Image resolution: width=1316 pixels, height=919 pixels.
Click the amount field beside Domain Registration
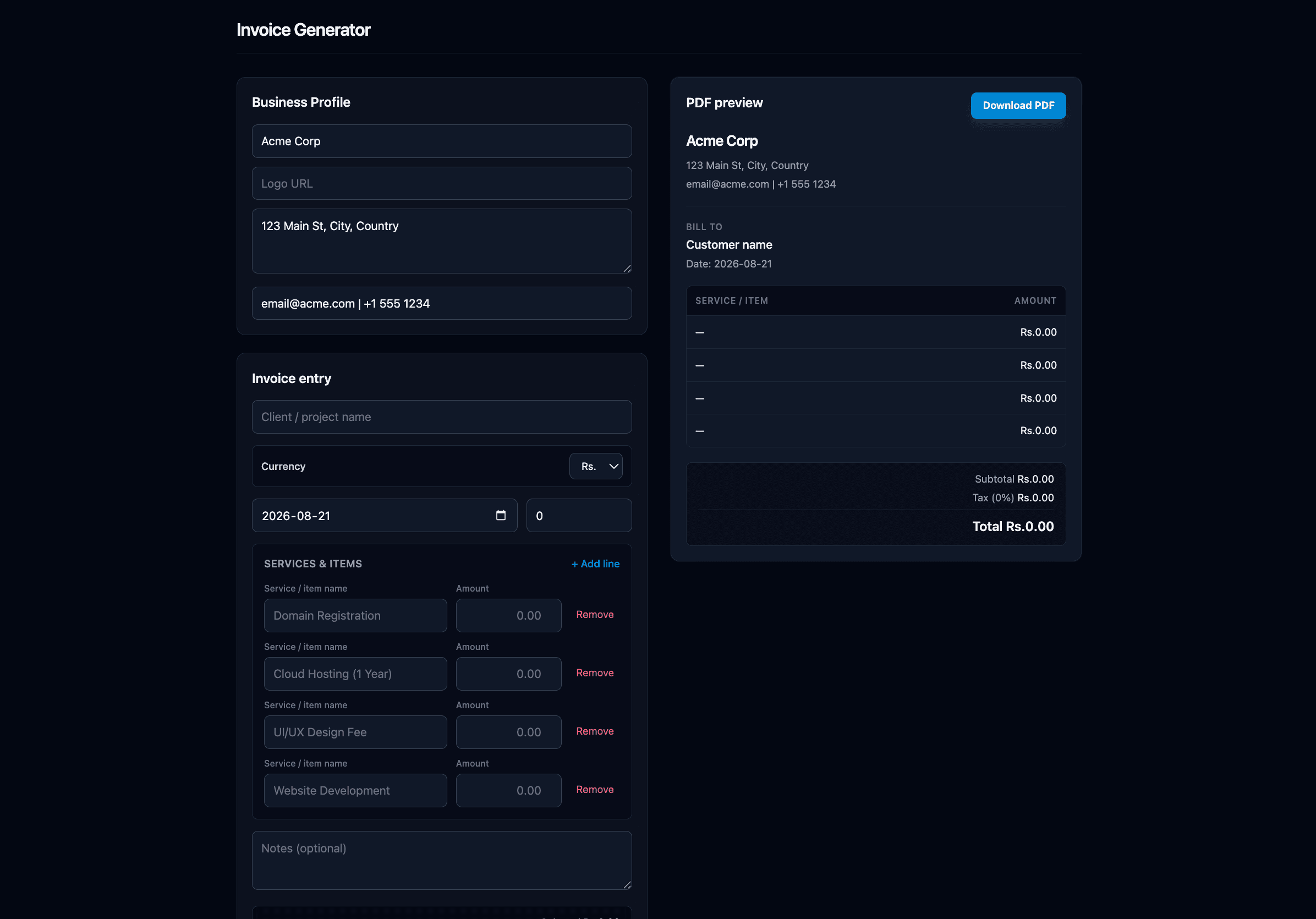[508, 616]
